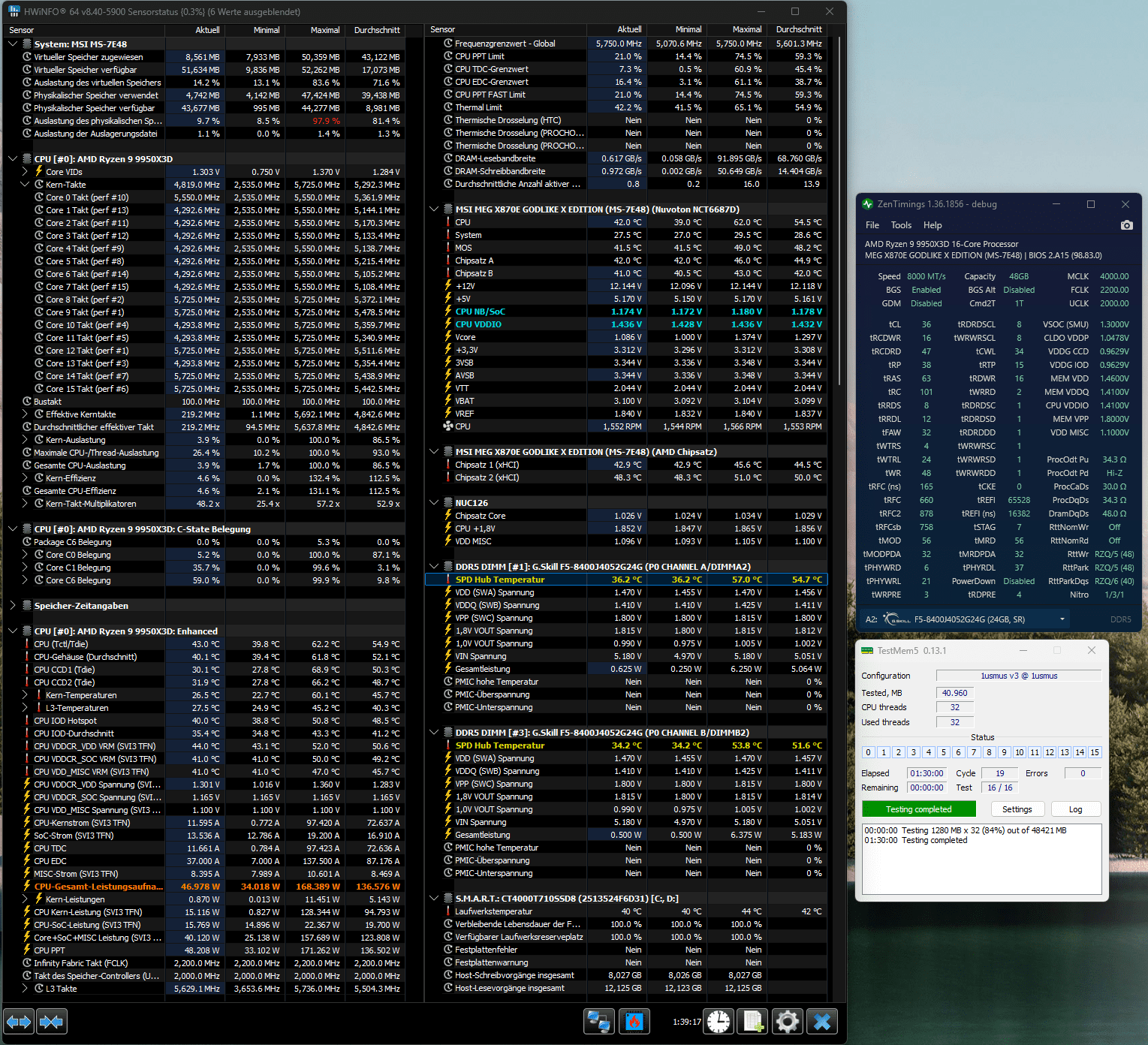This screenshot has height=1045, width=1148.
Task: Click the ZenTimings app icon in its title bar
Action: point(868,204)
